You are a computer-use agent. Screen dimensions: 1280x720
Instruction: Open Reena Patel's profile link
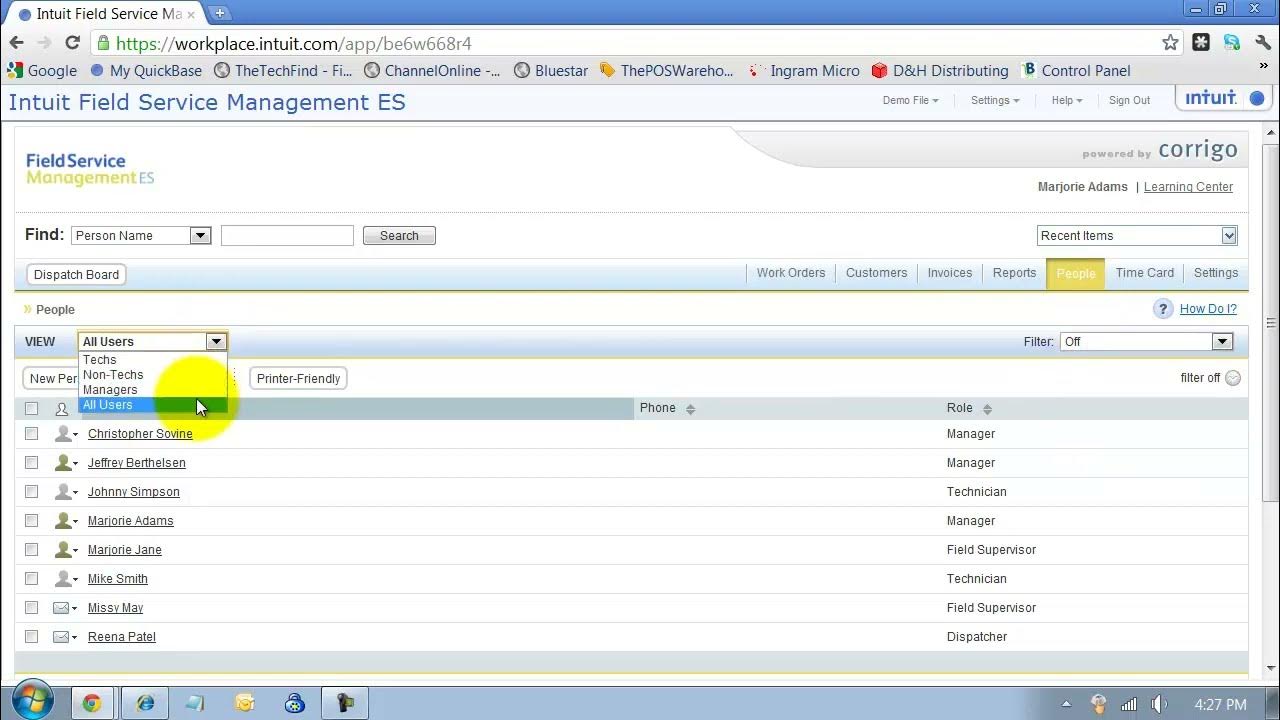tap(122, 637)
